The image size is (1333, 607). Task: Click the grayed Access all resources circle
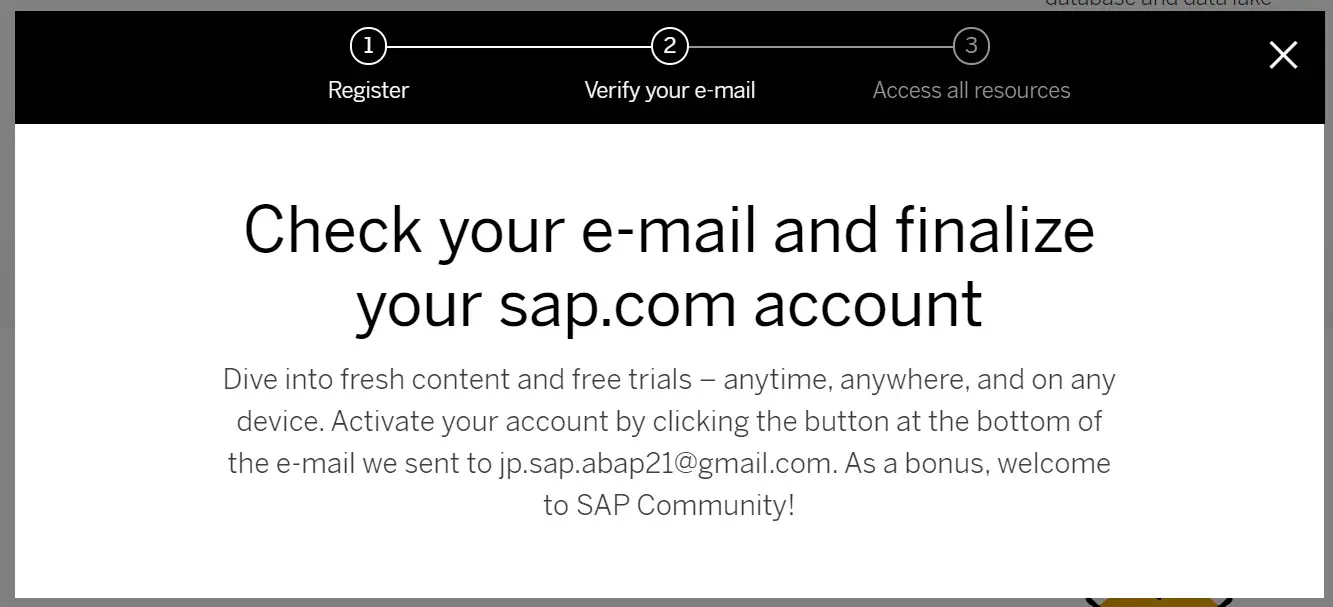tap(970, 45)
